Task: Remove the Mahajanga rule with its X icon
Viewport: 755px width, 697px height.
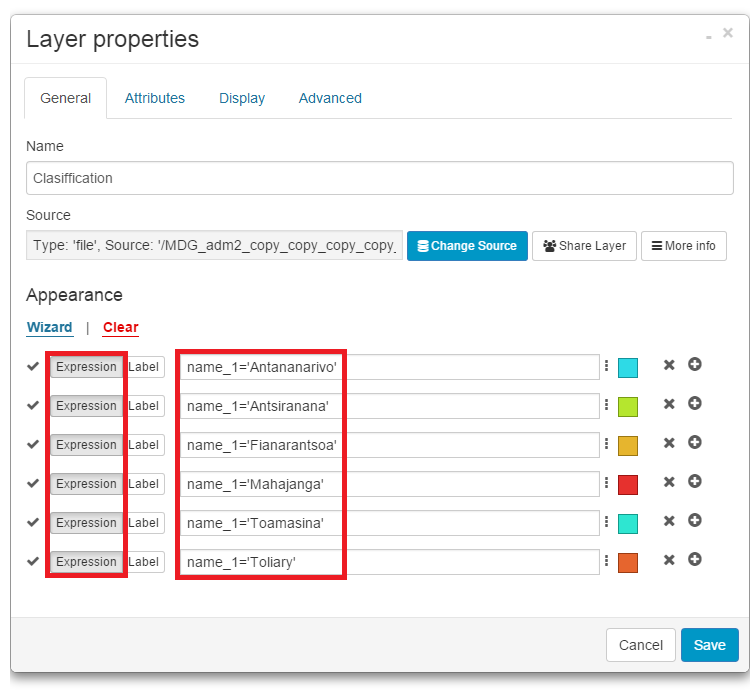Action: click(x=669, y=482)
